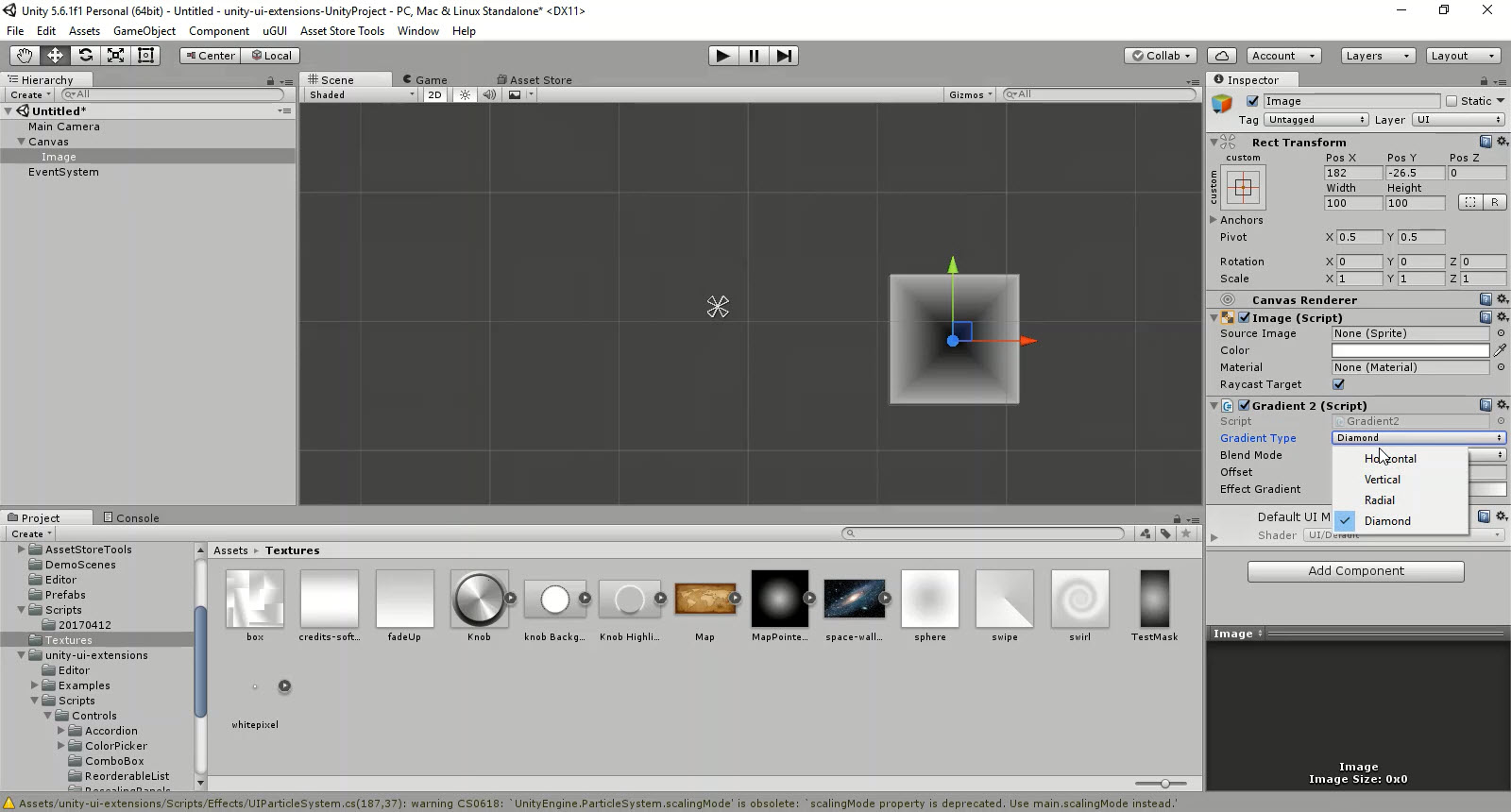Viewport: 1511px width, 812px height.
Task: Select Horizontal gradient type
Action: pyautogui.click(x=1401, y=459)
